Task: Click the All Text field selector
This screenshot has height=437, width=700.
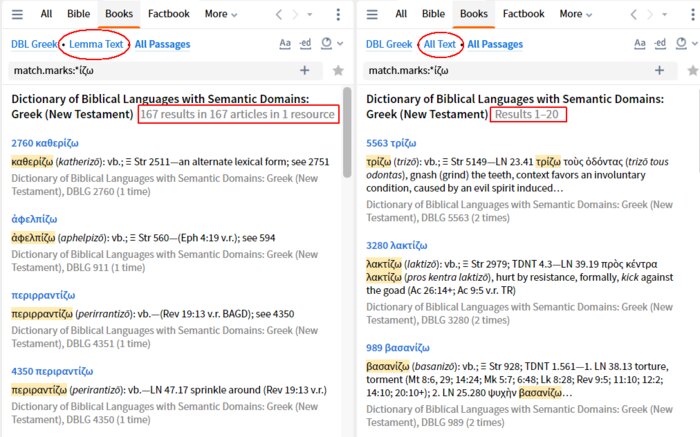Action: (440, 44)
